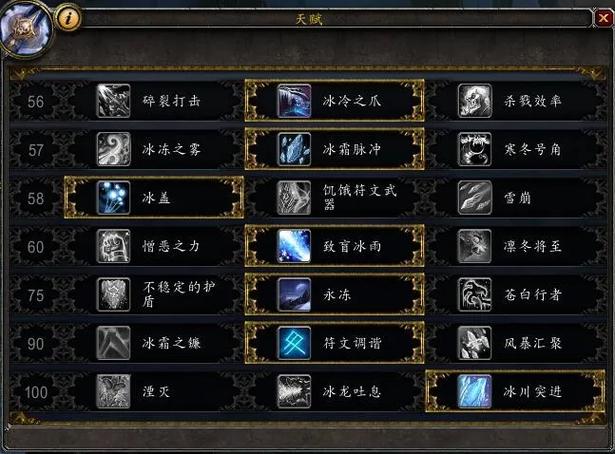Click the class portrait in corner

[25, 28]
